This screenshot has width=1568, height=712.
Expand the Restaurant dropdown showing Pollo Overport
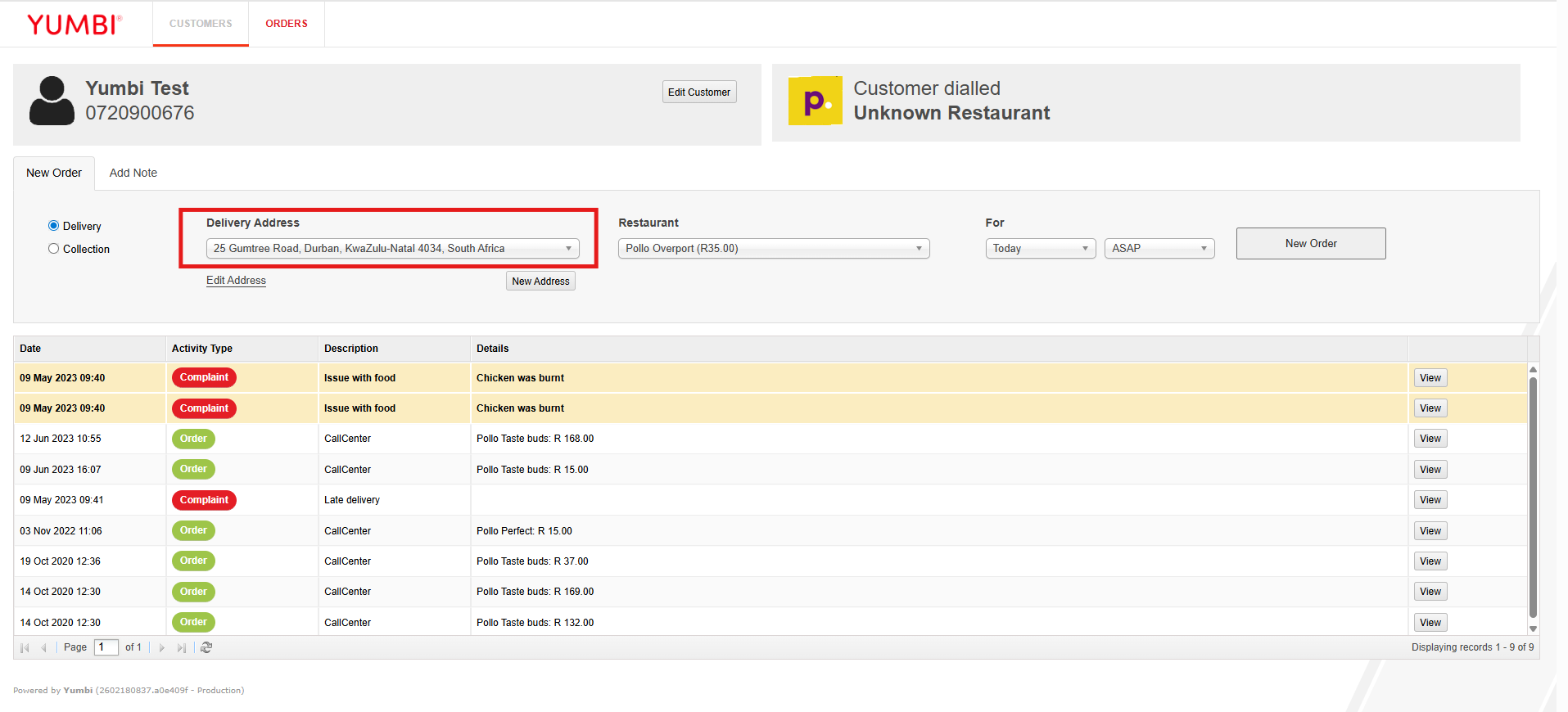773,248
